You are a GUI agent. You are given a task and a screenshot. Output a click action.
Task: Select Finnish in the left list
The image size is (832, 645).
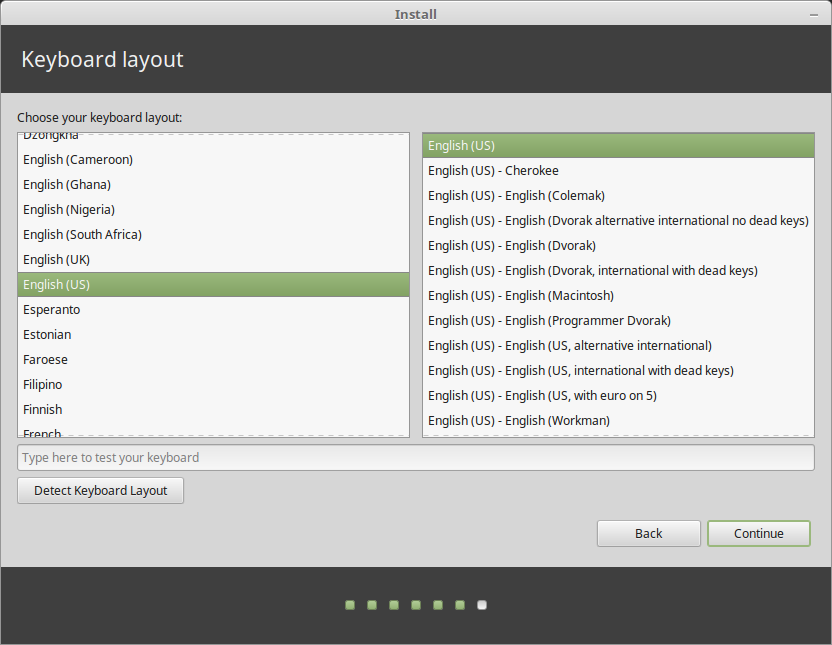click(x=213, y=409)
